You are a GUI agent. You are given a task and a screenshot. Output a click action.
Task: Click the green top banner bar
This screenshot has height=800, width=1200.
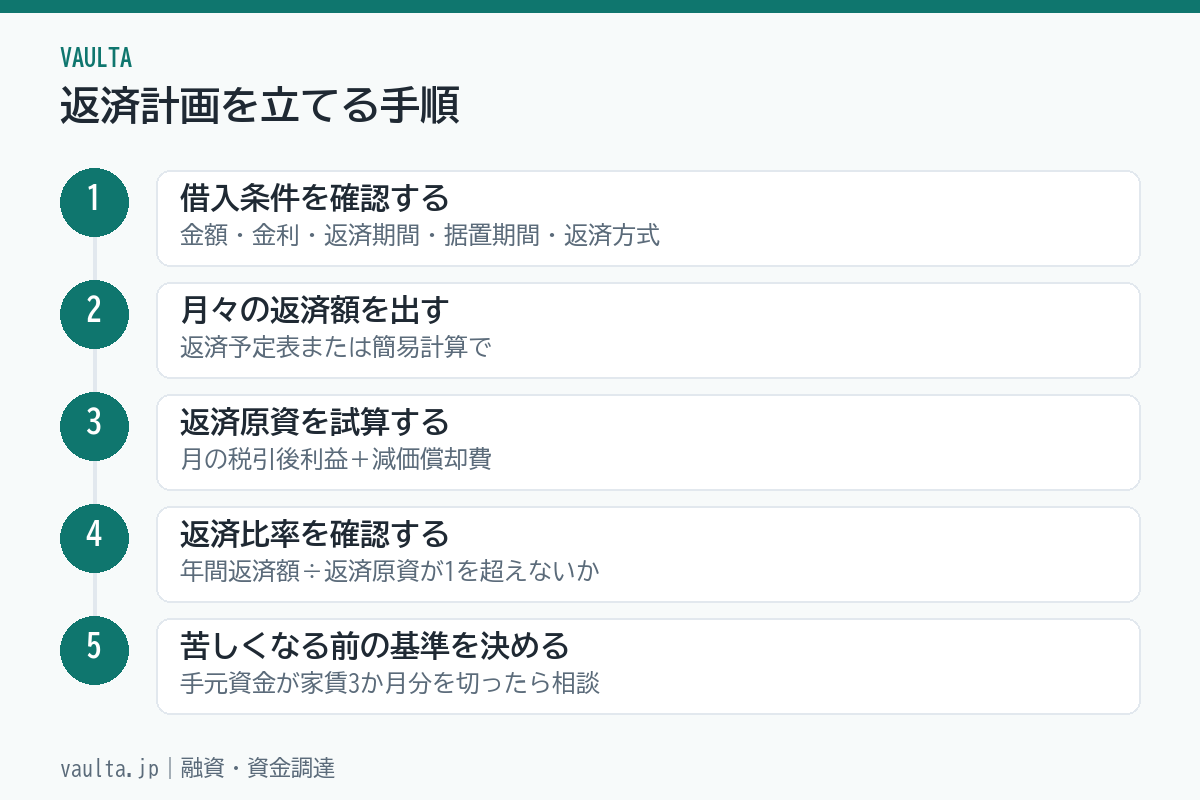point(600,6)
